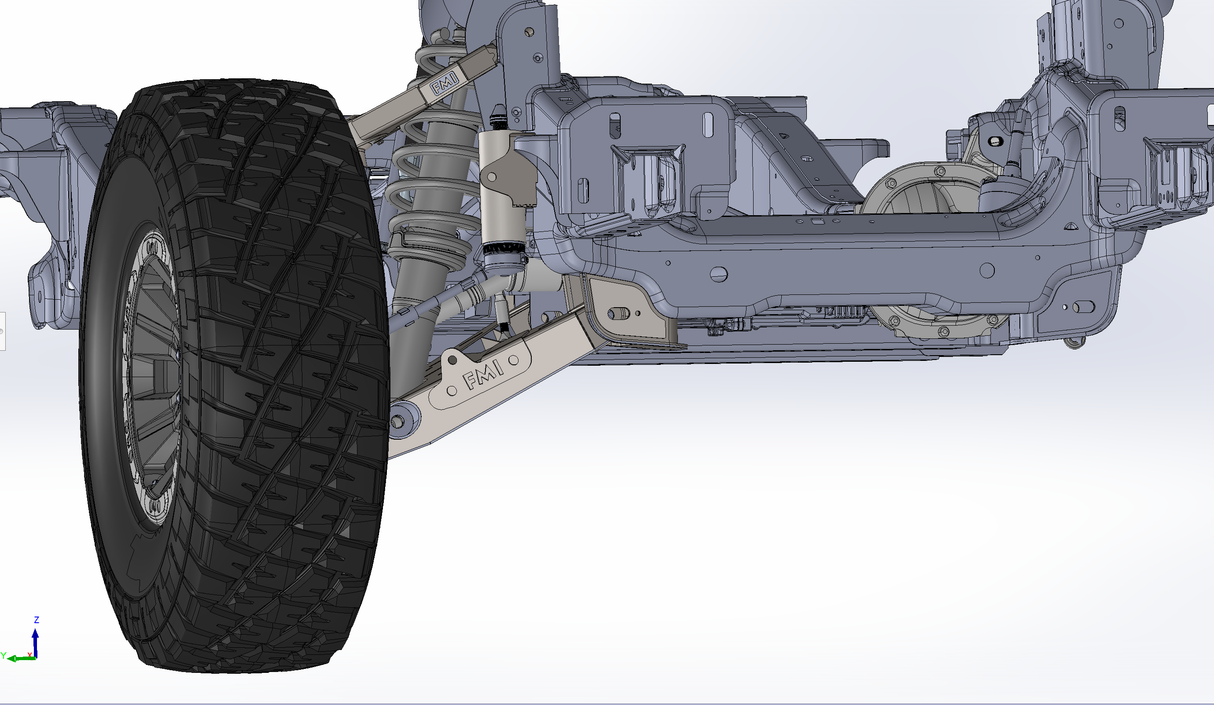Image resolution: width=1214 pixels, height=705 pixels.
Task: Expand the collapsed panel tab on left edge
Action: (2, 331)
